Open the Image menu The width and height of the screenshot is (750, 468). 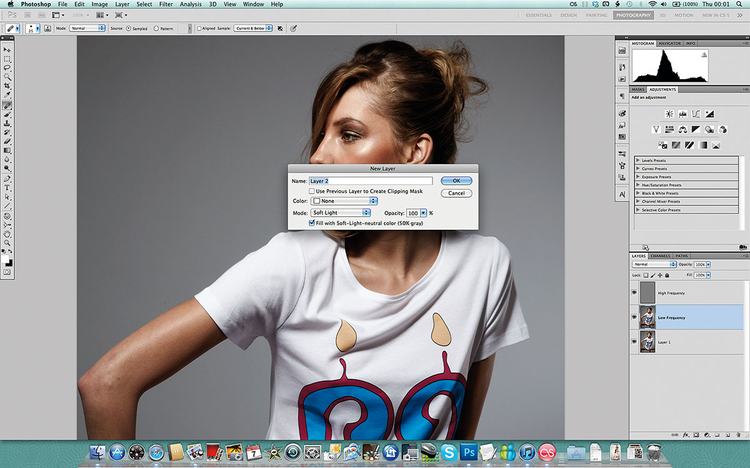pyautogui.click(x=99, y=4)
